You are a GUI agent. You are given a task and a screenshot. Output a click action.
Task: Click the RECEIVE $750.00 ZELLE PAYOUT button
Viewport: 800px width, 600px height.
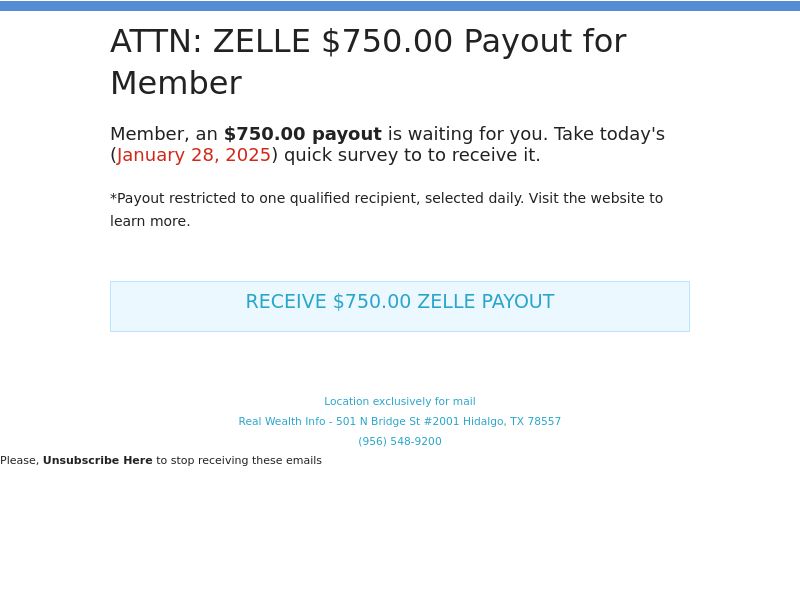(x=400, y=306)
